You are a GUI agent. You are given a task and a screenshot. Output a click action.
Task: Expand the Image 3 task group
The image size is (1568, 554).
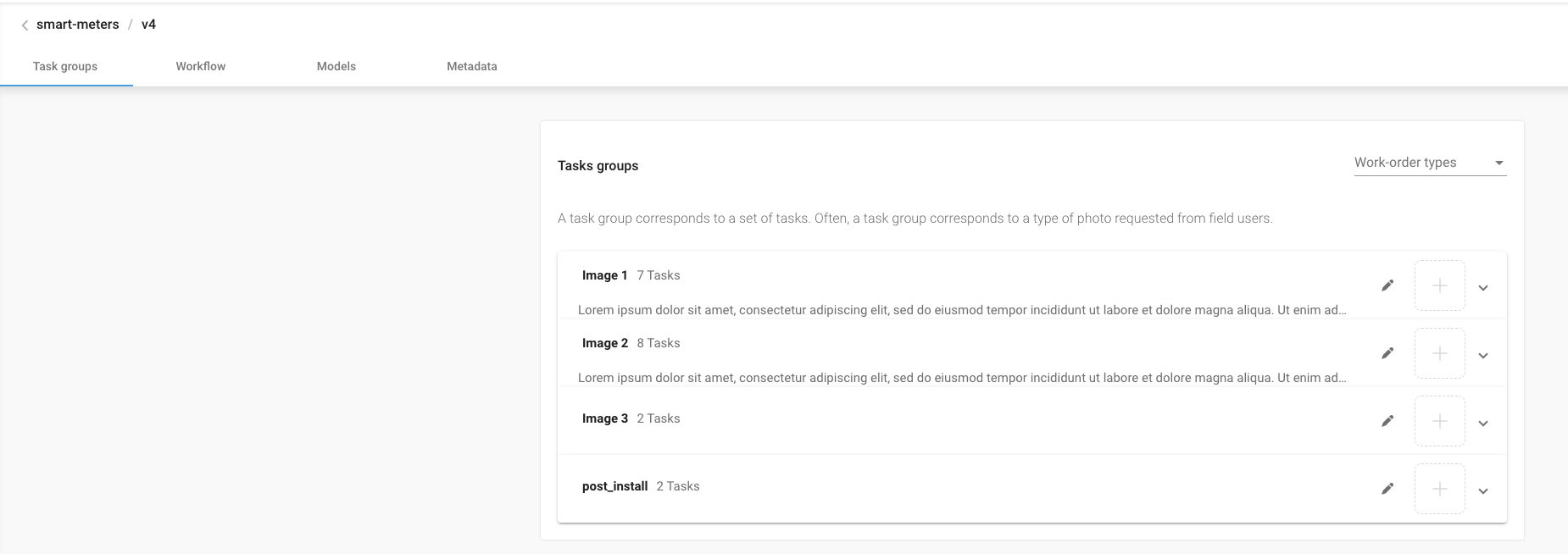tap(1483, 424)
